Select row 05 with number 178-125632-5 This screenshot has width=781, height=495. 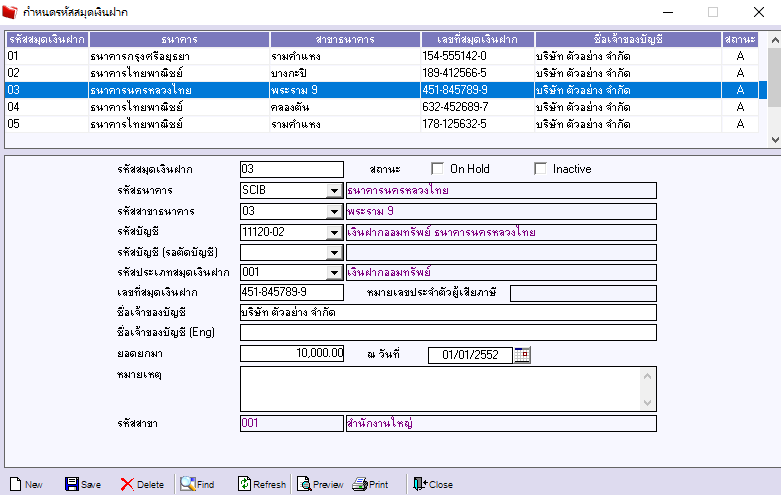click(x=382, y=124)
